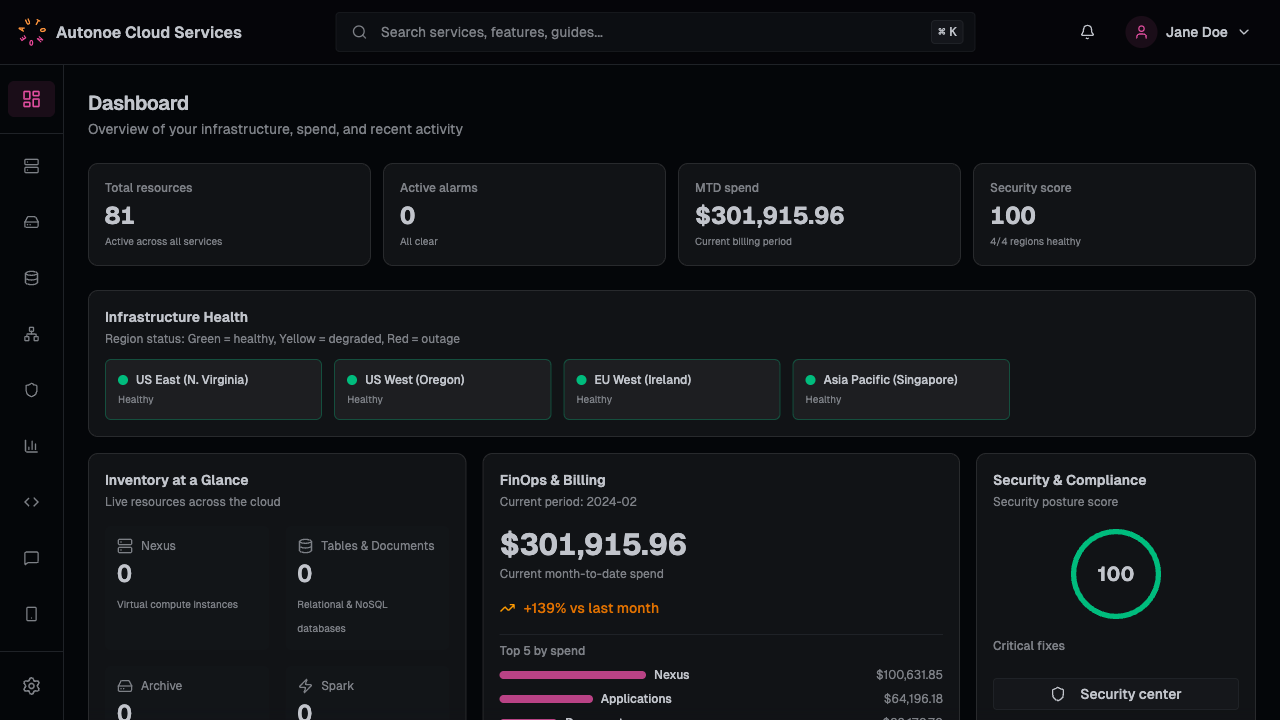Click the "+139% vs last month" trend text

coord(591,608)
